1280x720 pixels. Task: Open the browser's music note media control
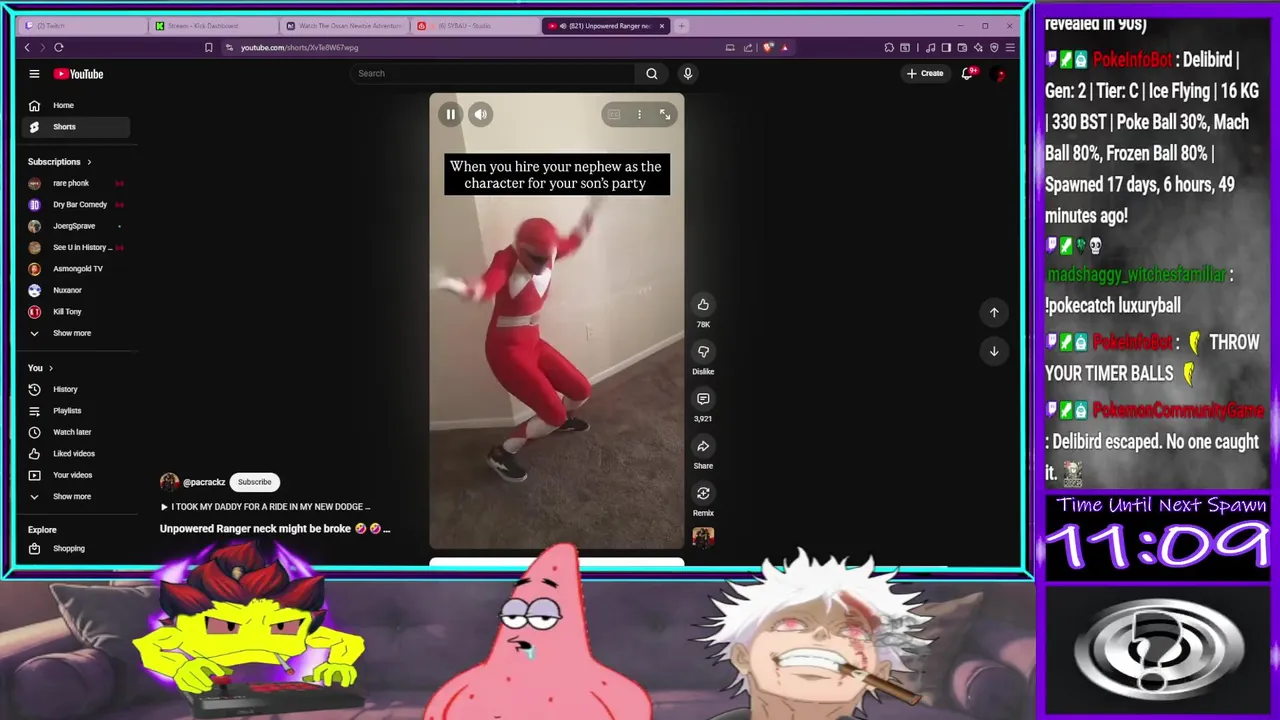(x=931, y=47)
